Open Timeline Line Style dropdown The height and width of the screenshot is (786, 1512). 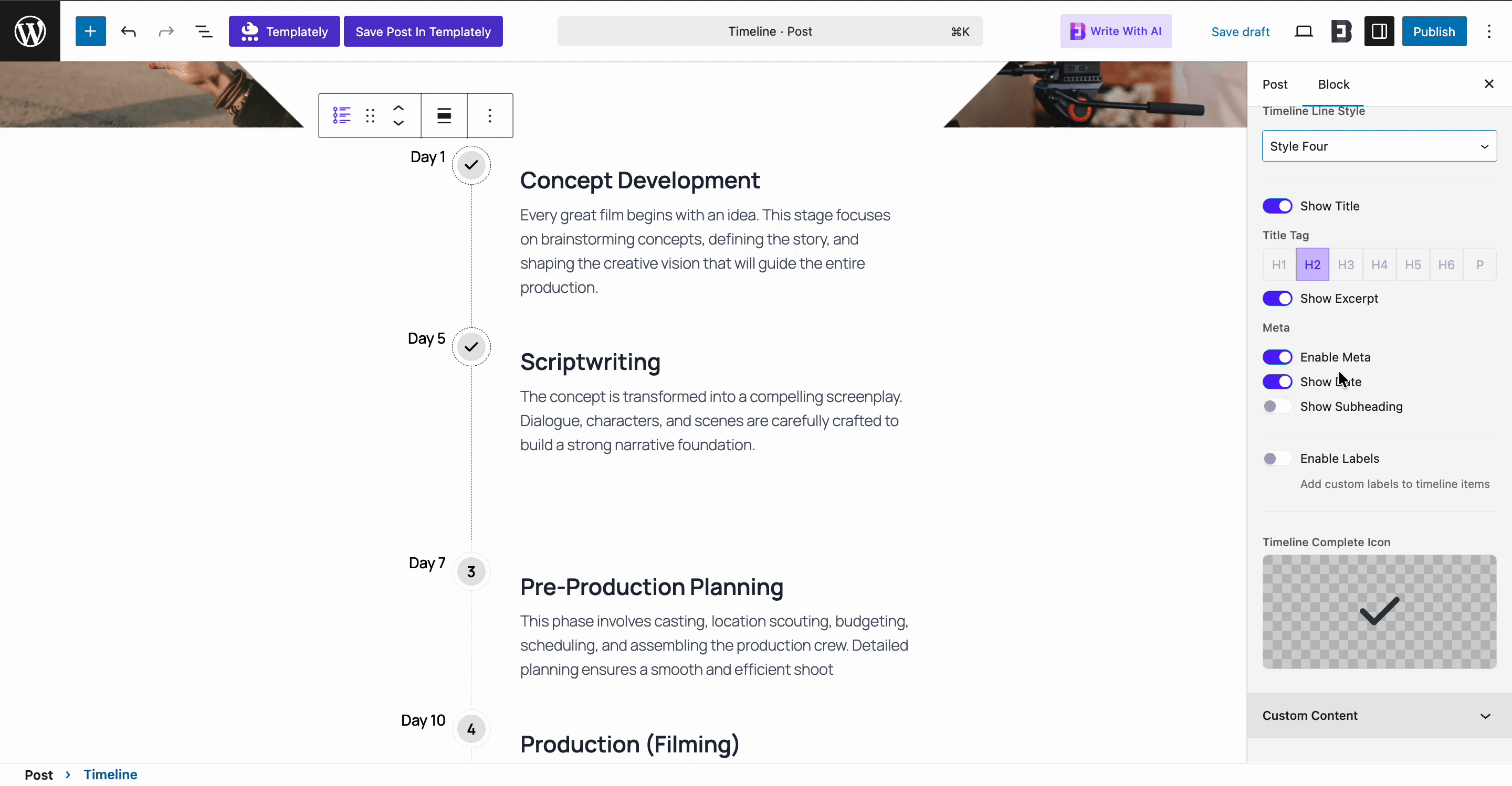[1379, 146]
